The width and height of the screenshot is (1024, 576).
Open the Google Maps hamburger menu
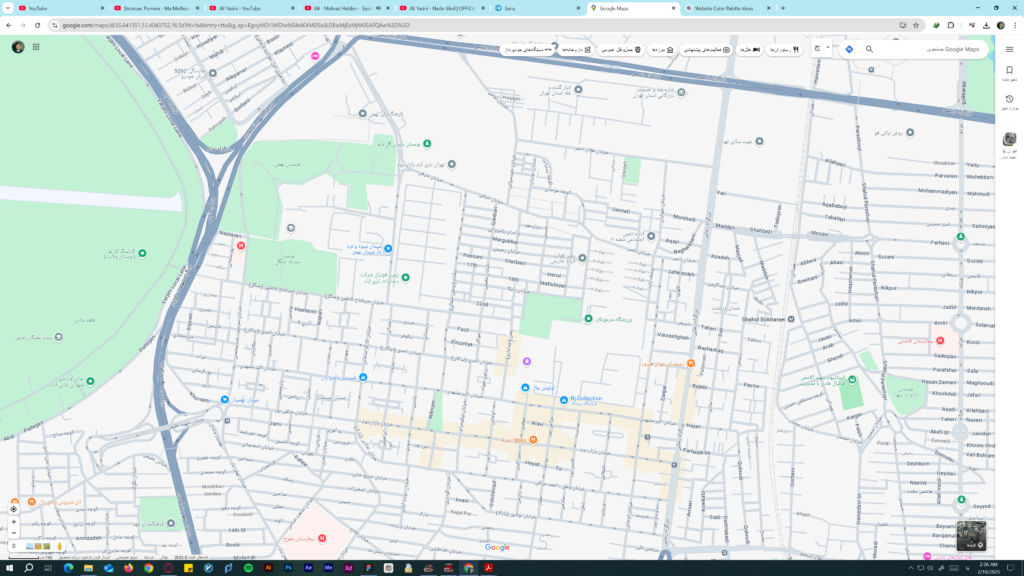(1009, 49)
